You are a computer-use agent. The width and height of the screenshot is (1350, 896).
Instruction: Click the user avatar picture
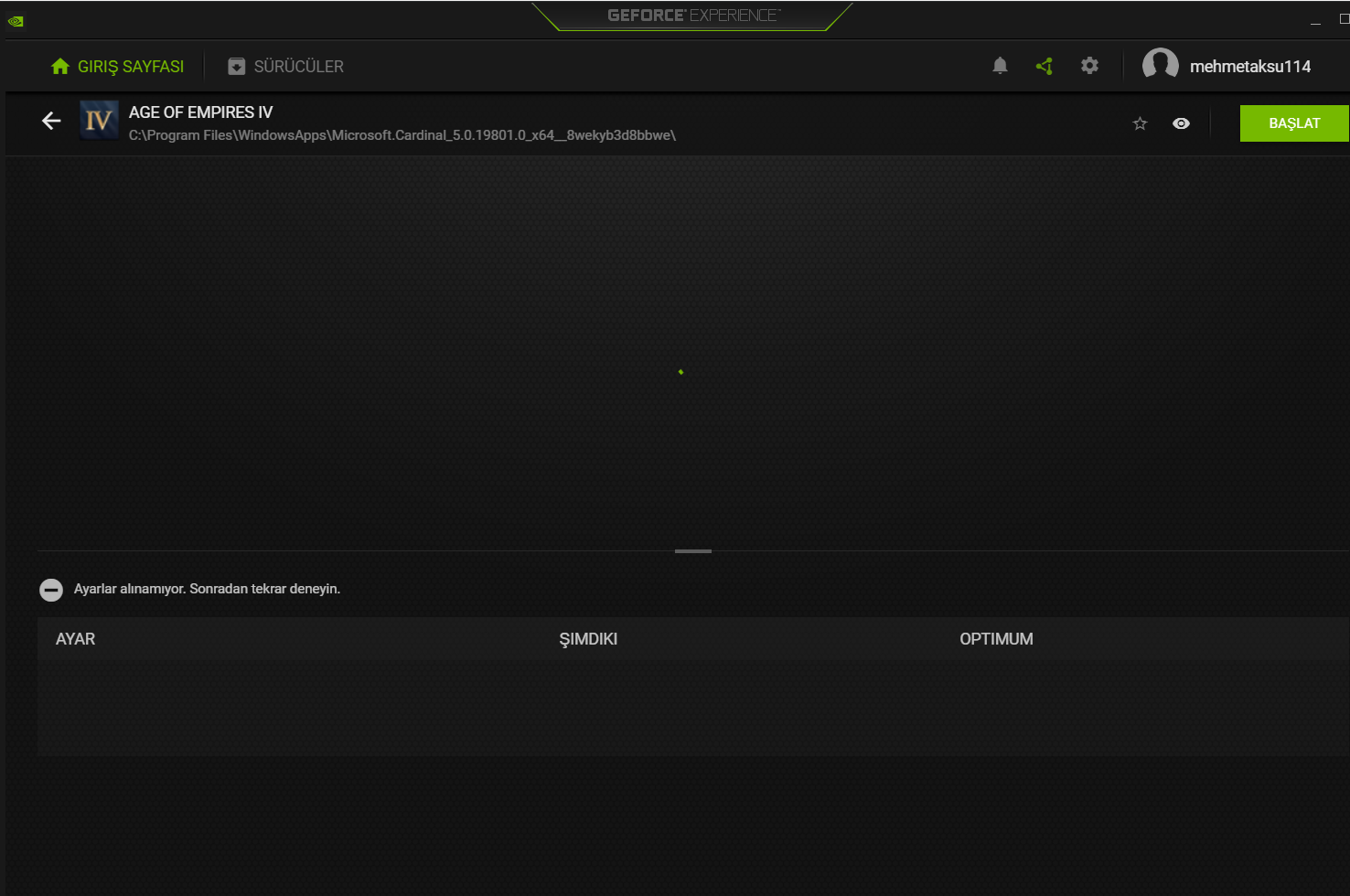1160,66
